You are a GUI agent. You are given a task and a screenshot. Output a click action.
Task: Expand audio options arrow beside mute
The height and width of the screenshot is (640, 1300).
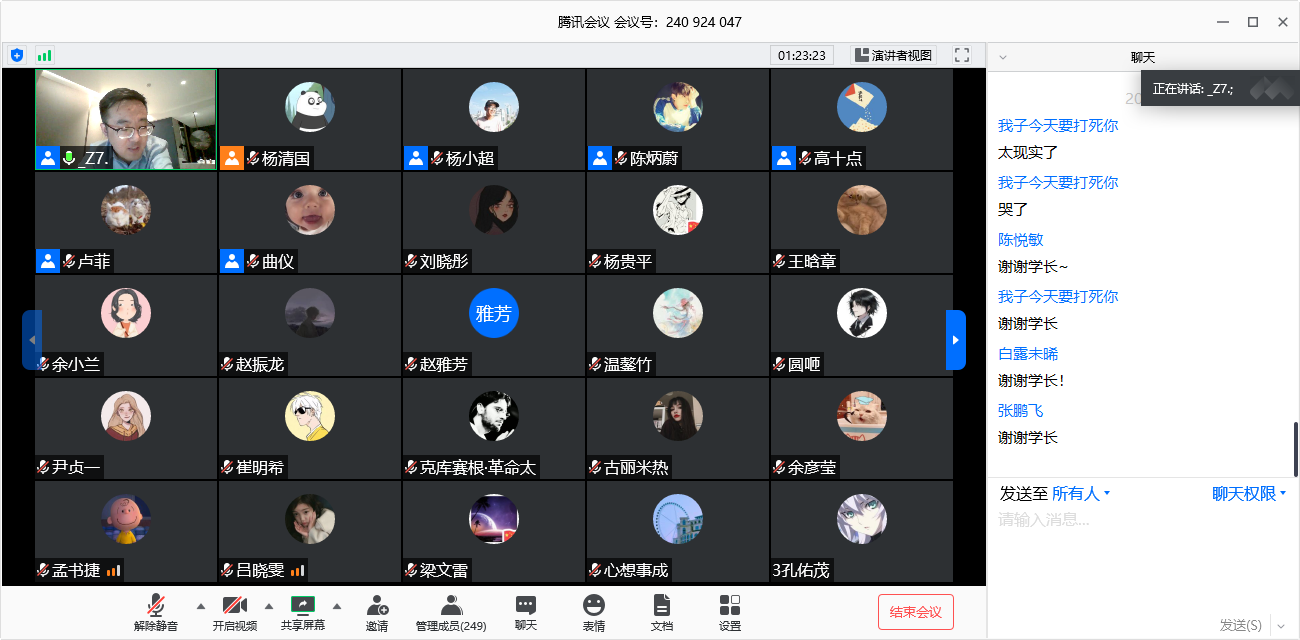click(200, 606)
